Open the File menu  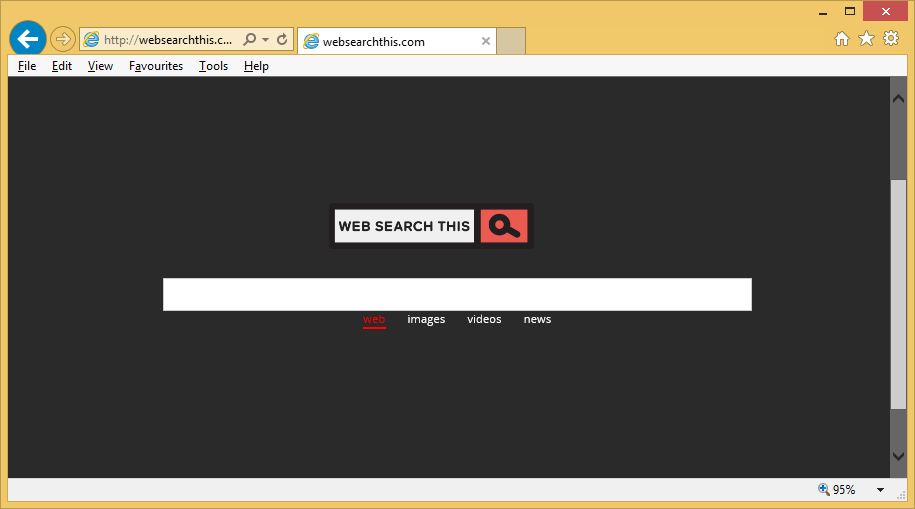click(x=27, y=66)
